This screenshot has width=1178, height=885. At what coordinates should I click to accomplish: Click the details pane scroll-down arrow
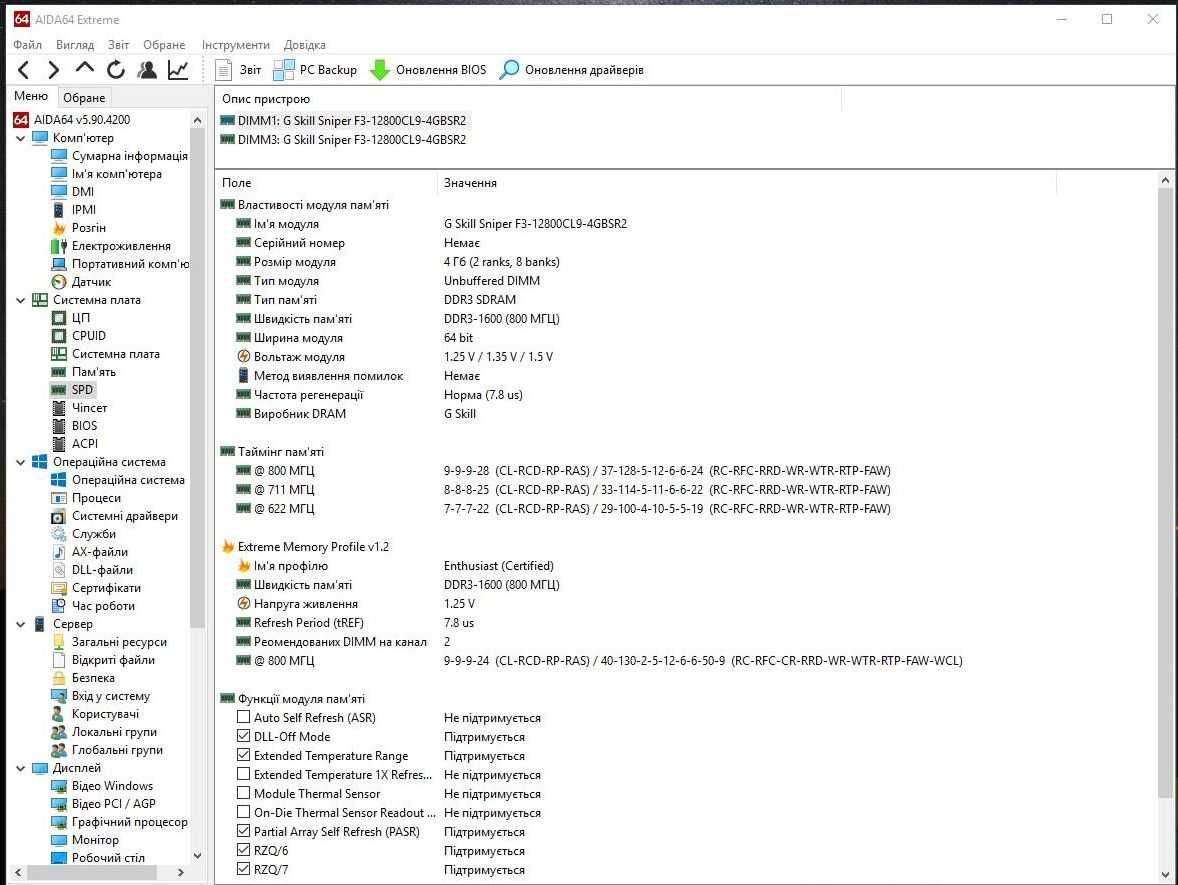[1165, 874]
